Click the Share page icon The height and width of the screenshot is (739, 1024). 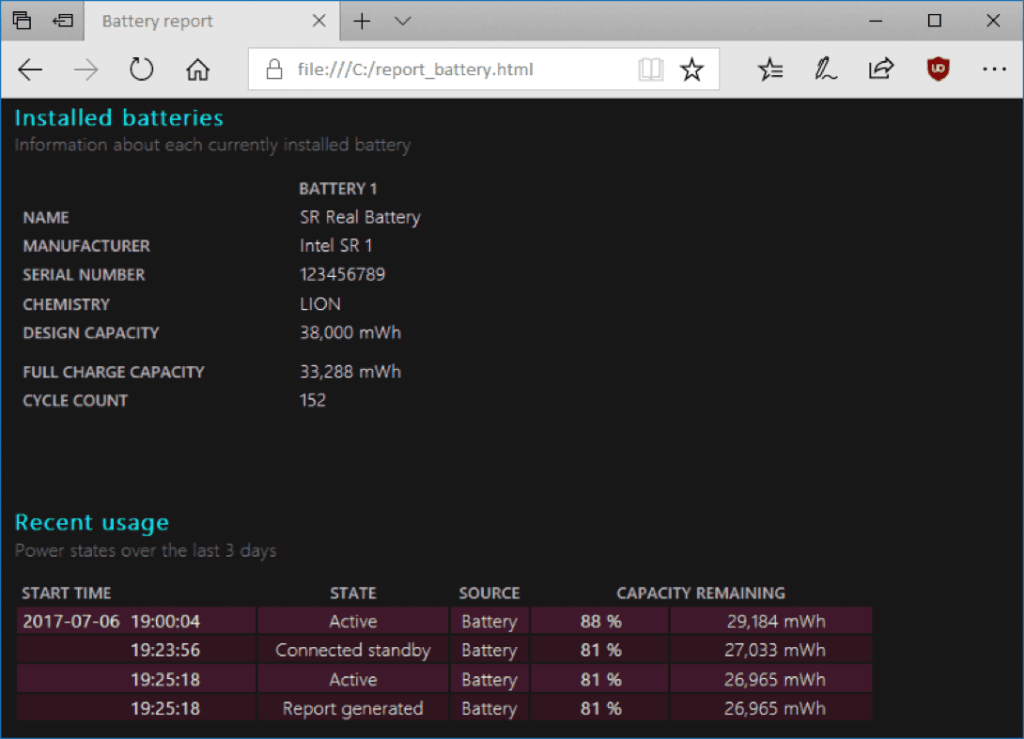pos(881,70)
